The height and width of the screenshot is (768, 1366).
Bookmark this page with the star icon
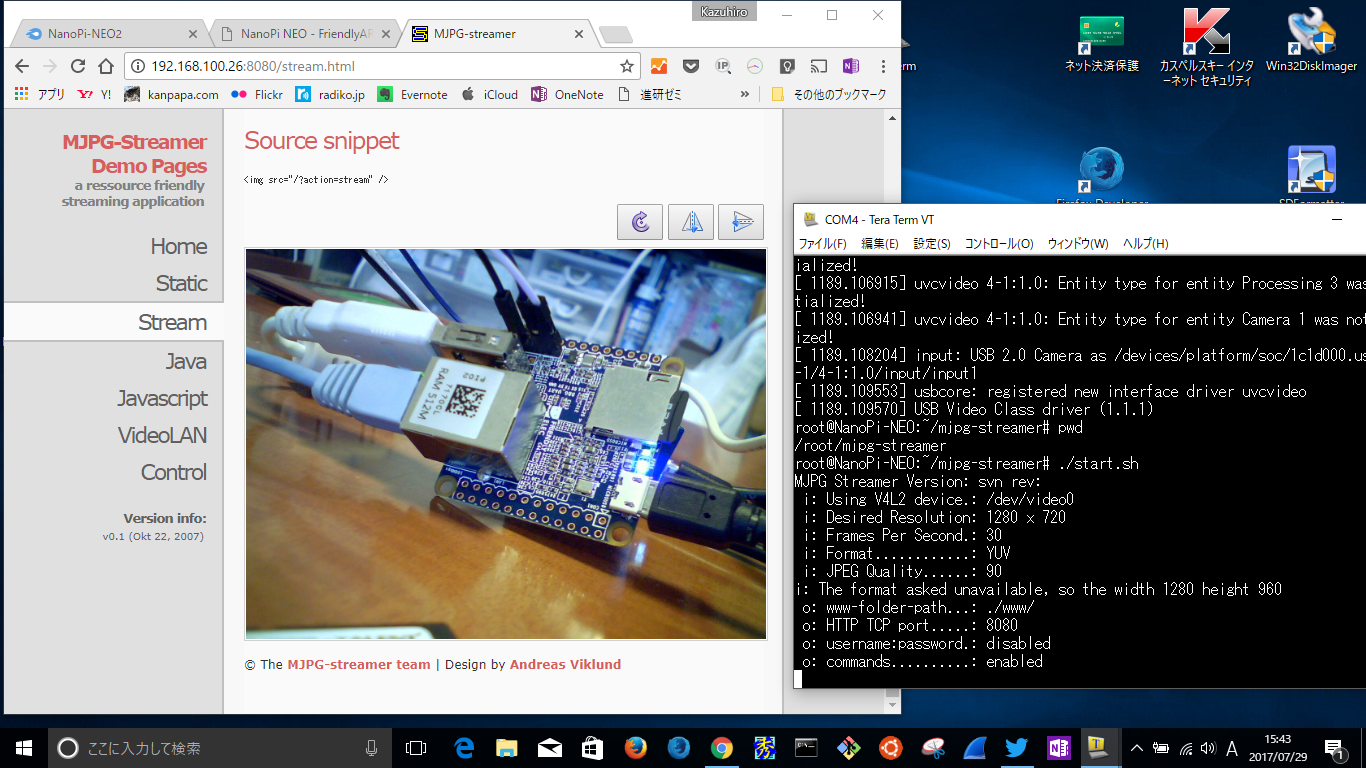tap(627, 66)
